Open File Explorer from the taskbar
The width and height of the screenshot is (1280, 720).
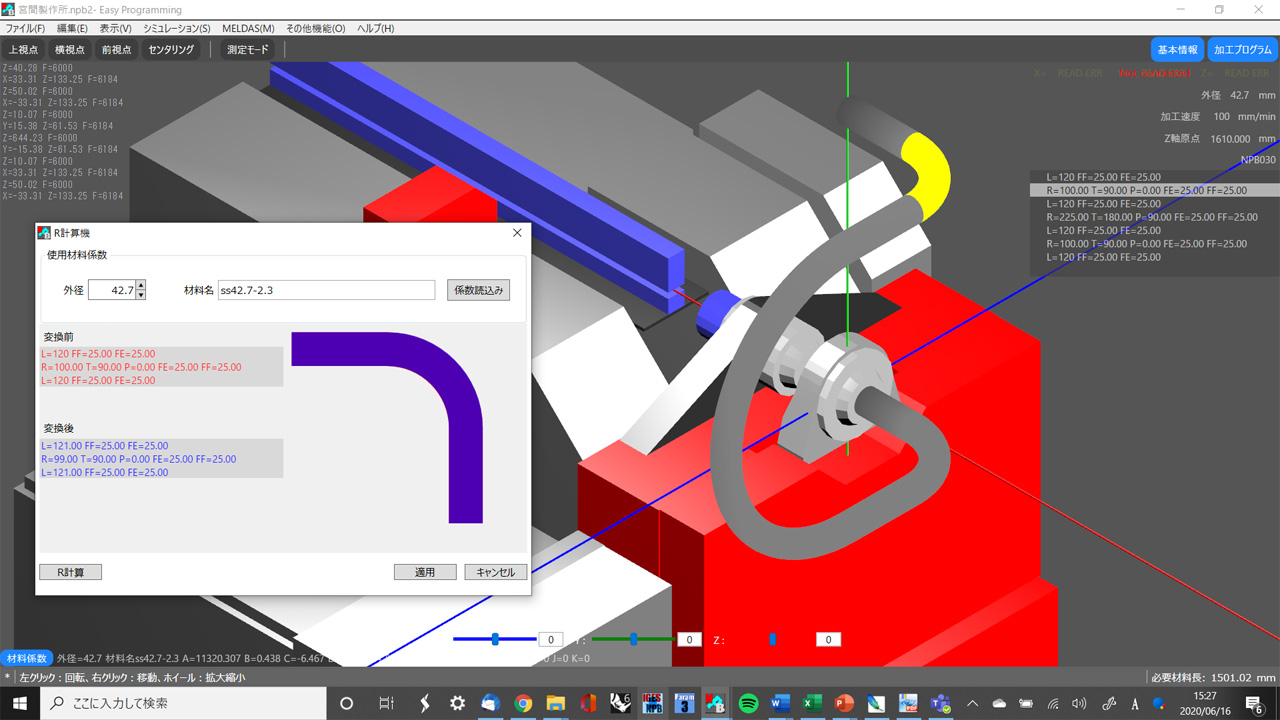(555, 703)
